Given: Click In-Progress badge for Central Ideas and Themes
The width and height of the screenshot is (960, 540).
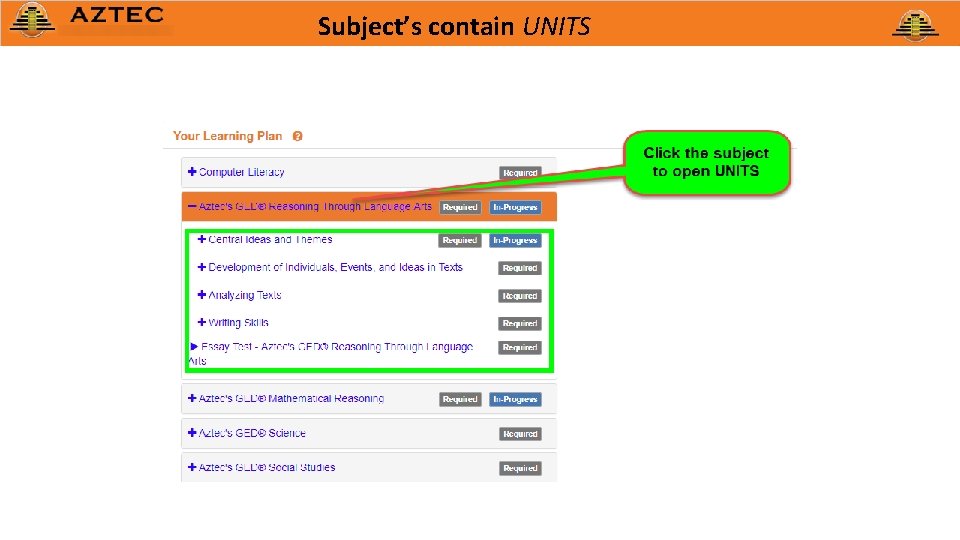Looking at the screenshot, I should pyautogui.click(x=515, y=241).
